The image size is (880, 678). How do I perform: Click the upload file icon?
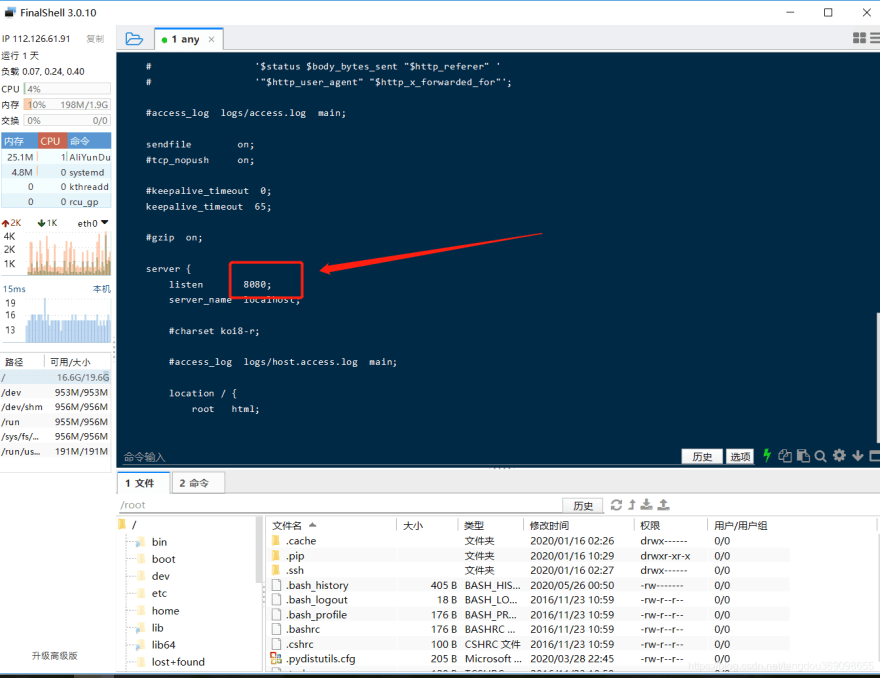(x=663, y=505)
